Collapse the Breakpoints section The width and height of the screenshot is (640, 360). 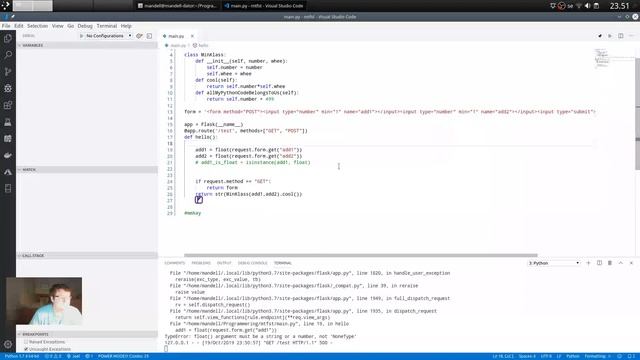pyautogui.click(x=87, y=334)
